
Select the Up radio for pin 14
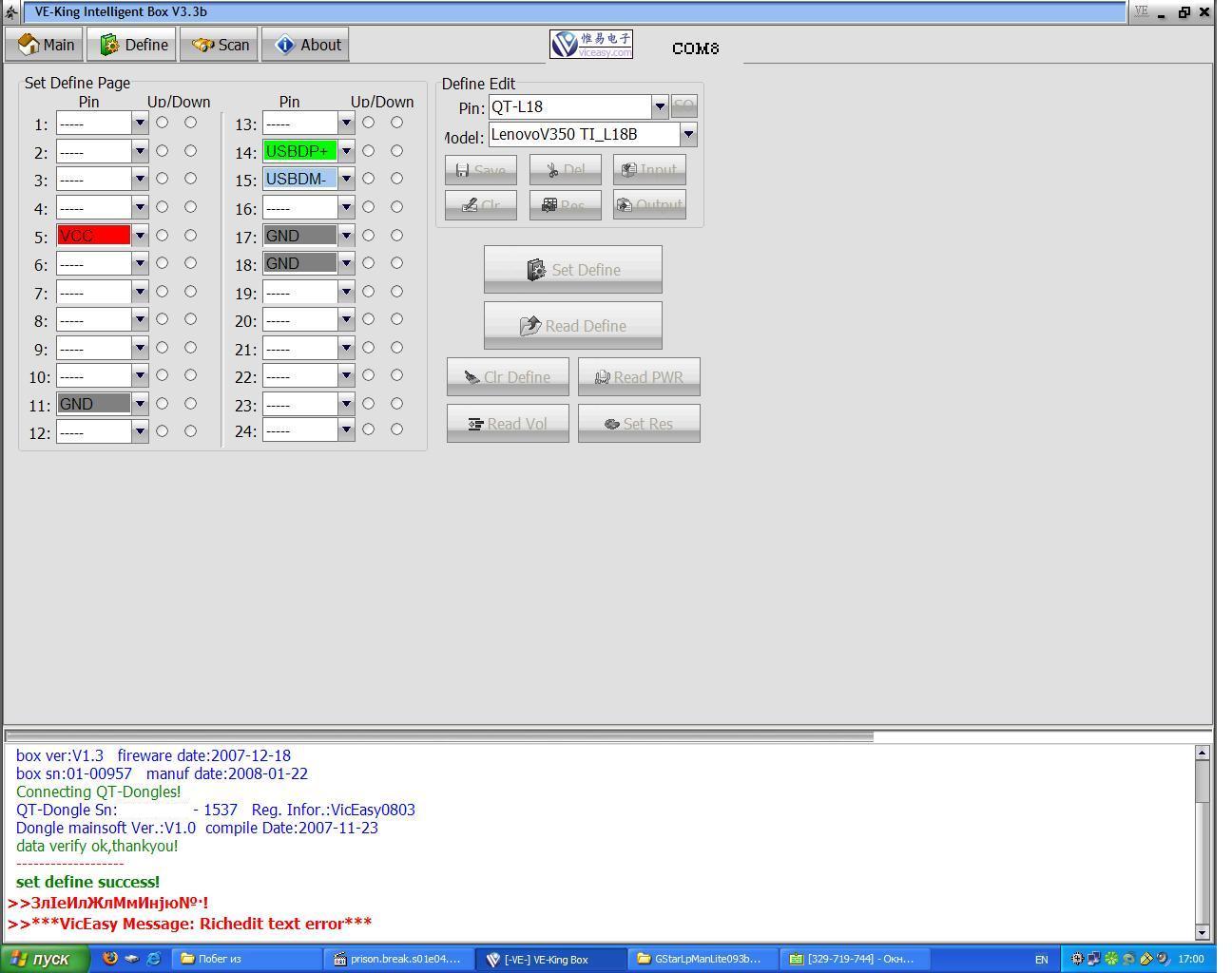pos(369,150)
